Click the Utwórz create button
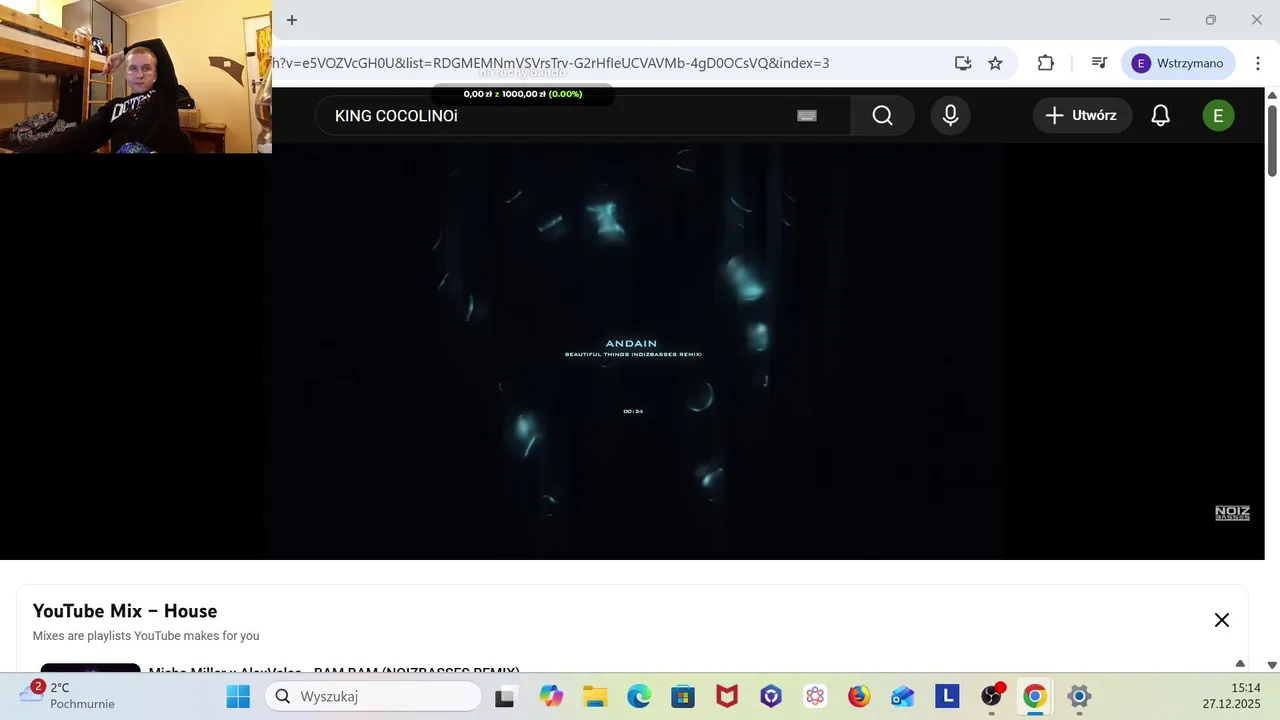Screen dimensions: 1280x720 coord(1082,115)
